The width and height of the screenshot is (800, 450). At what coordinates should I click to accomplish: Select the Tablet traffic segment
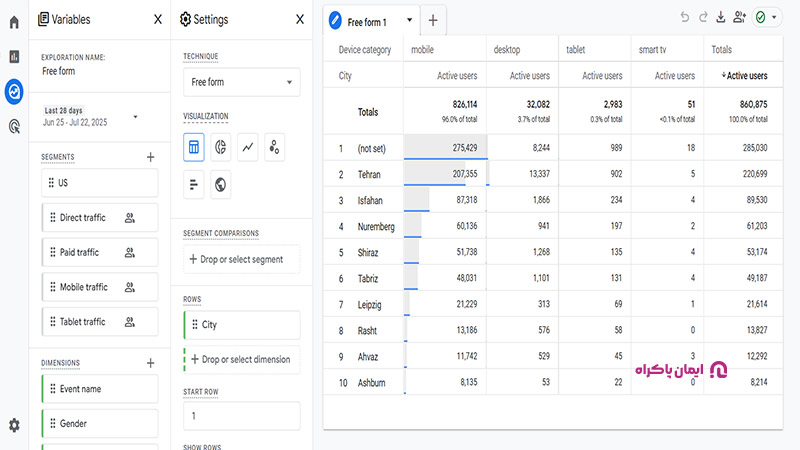(100, 322)
